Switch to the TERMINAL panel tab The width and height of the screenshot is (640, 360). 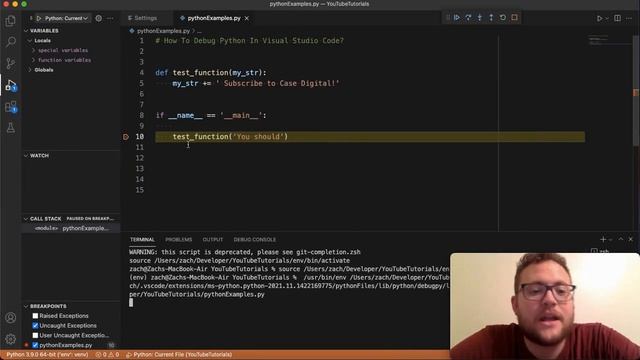tap(142, 240)
